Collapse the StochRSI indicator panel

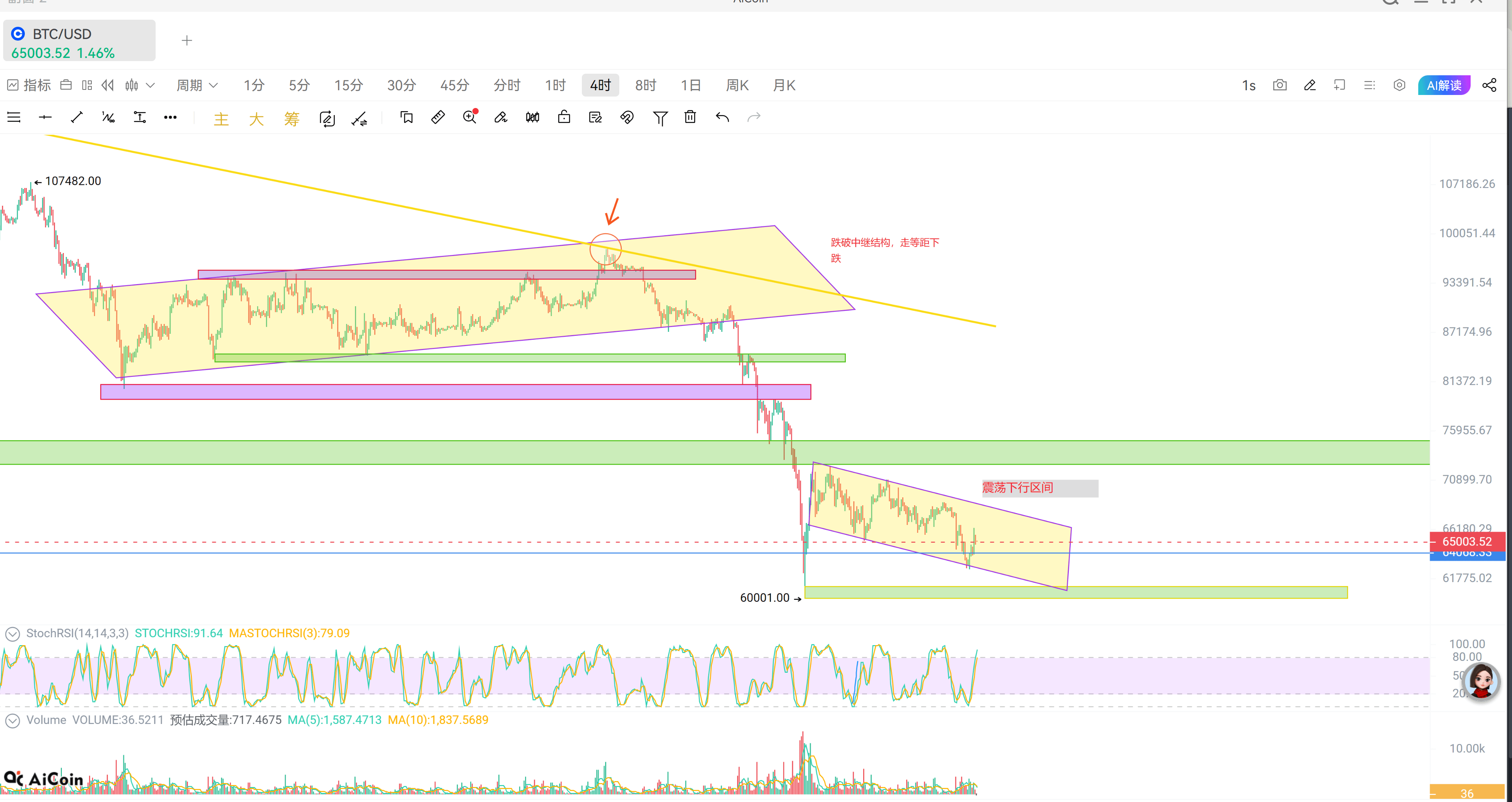pyautogui.click(x=12, y=633)
